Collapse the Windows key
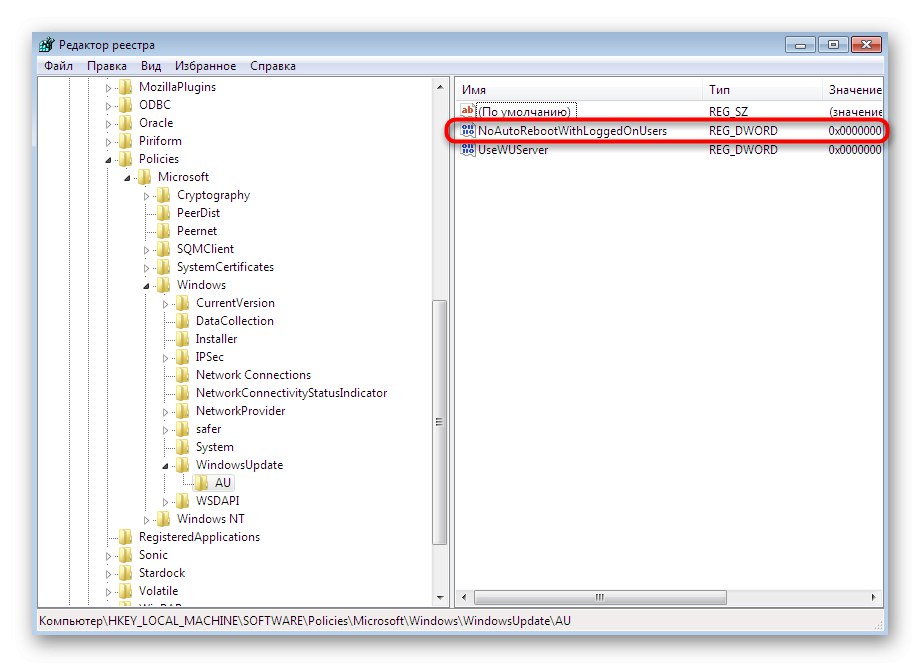This screenshot has width=920, height=667. pyautogui.click(x=147, y=286)
